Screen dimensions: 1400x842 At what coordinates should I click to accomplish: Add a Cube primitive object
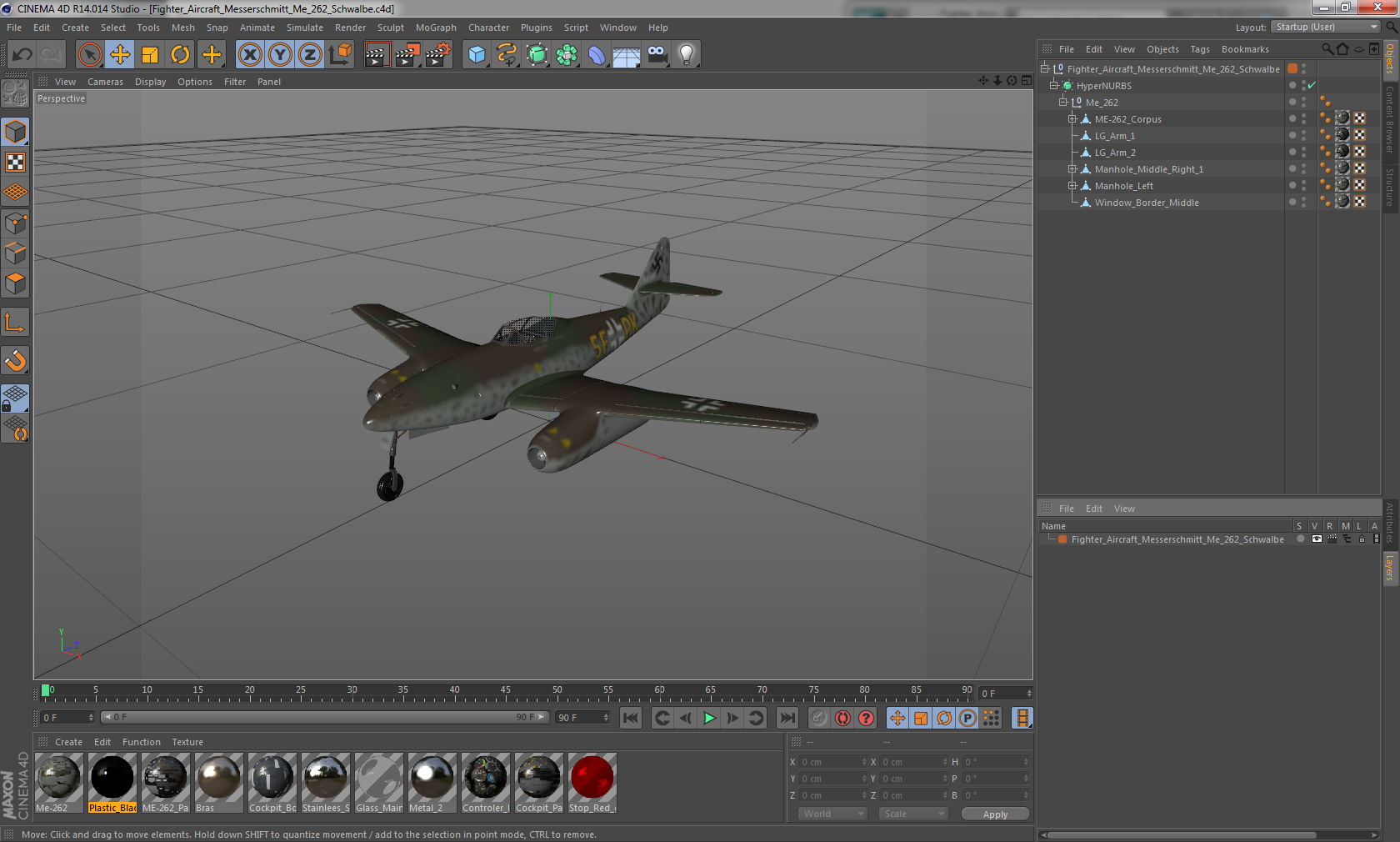(477, 55)
